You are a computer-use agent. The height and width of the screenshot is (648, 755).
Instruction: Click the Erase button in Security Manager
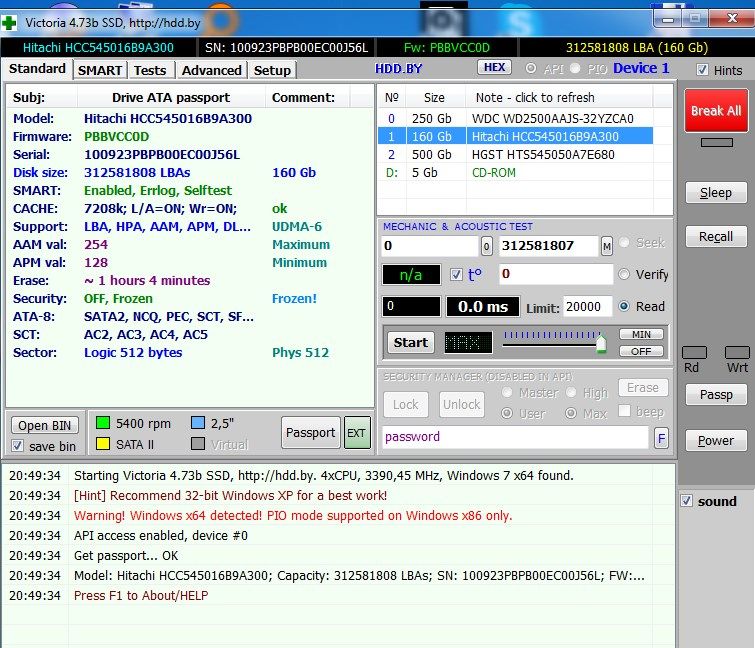[643, 388]
